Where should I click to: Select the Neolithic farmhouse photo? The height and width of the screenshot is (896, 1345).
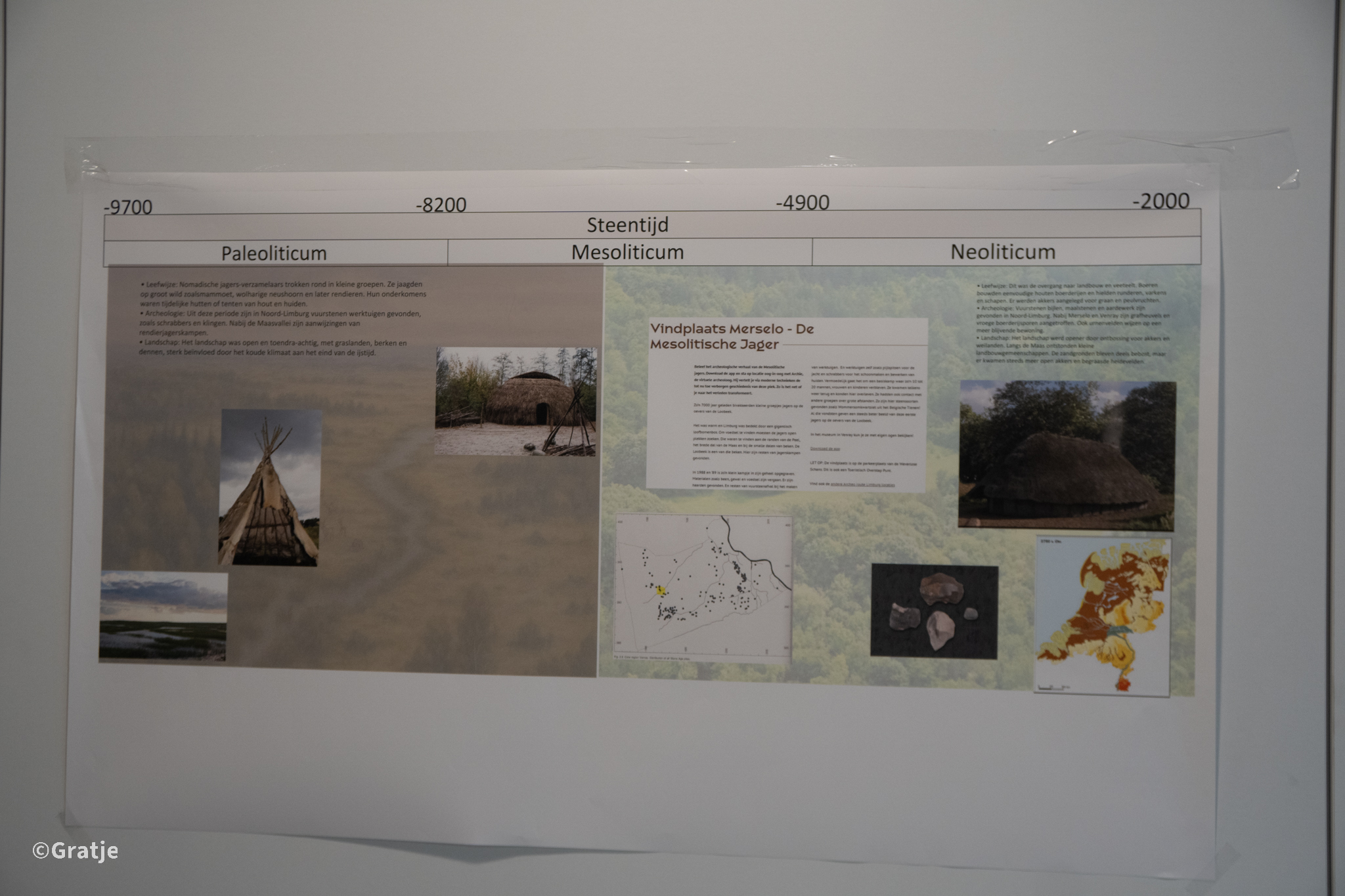1067,455
